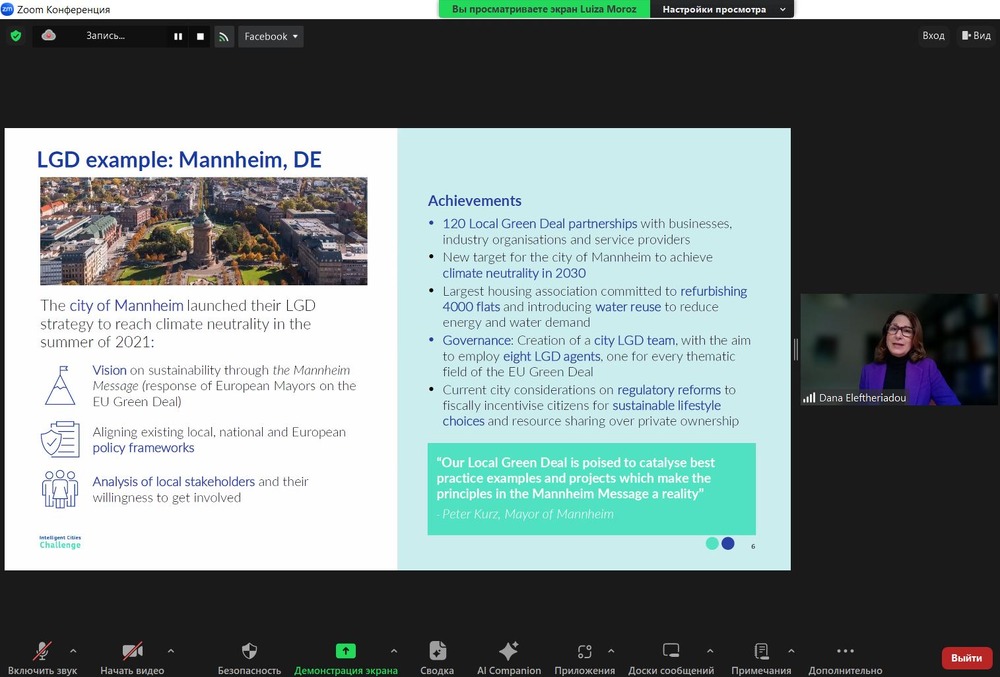
Task: Click Демонстрация экрана share screen icon
Action: pos(345,651)
